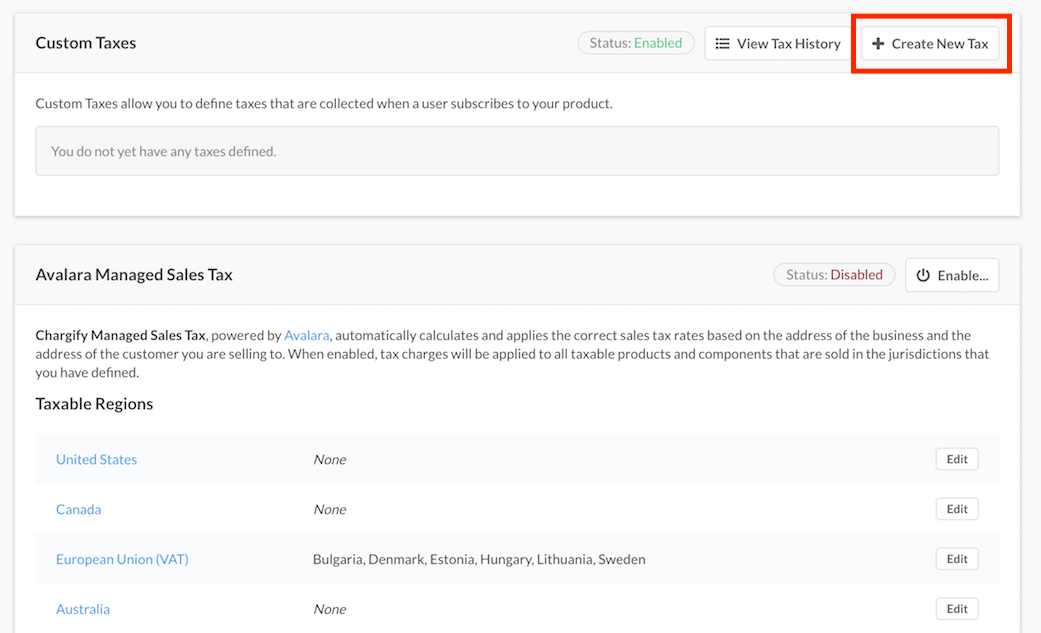
Task: Click the Custom Taxes heading
Action: 86,43
